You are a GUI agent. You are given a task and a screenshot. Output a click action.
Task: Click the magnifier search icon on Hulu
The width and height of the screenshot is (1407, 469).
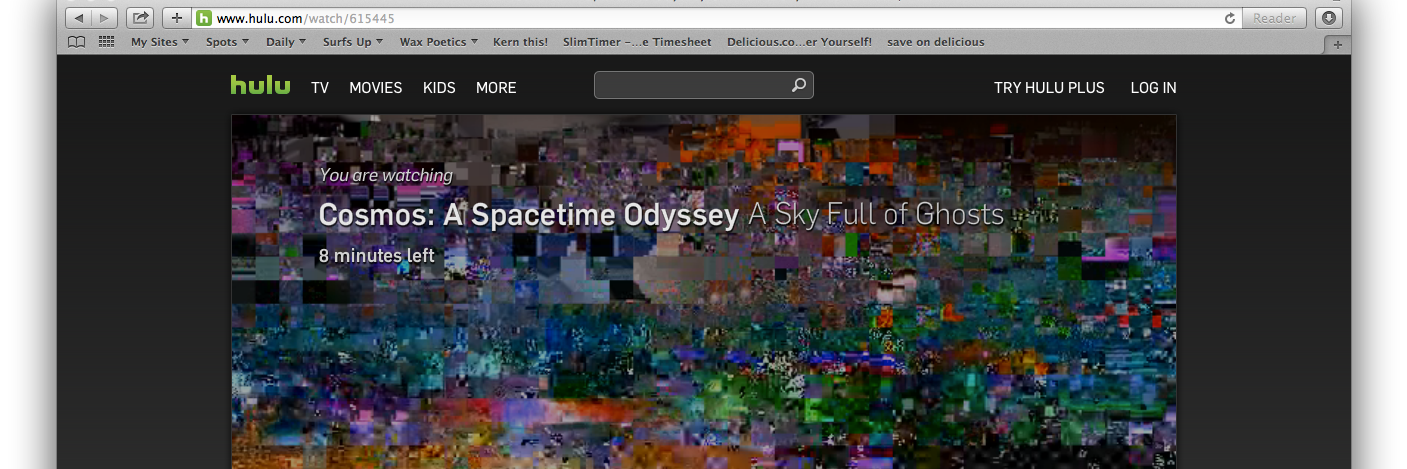coord(798,86)
